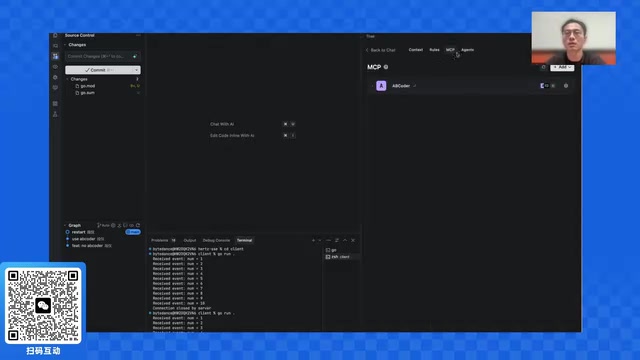Switch to the Rules tab

coord(434,50)
